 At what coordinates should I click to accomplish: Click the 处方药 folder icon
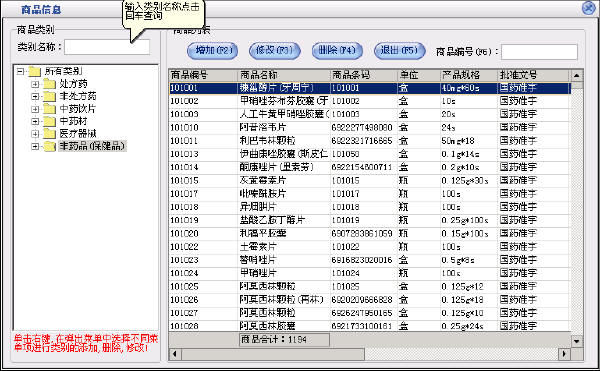coord(49,84)
